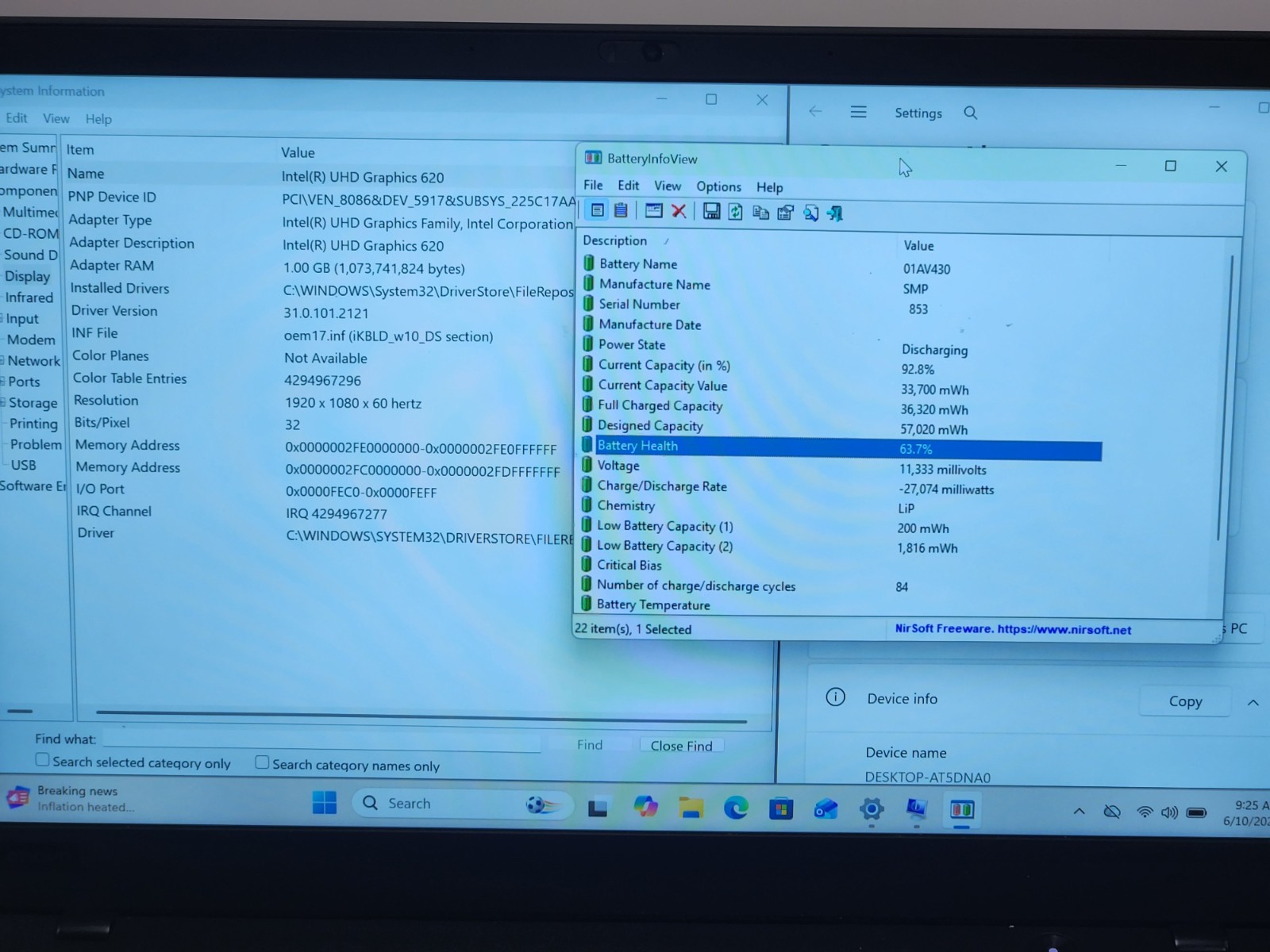The height and width of the screenshot is (952, 1270).
Task: Expand the Input tree node
Action: (2, 318)
